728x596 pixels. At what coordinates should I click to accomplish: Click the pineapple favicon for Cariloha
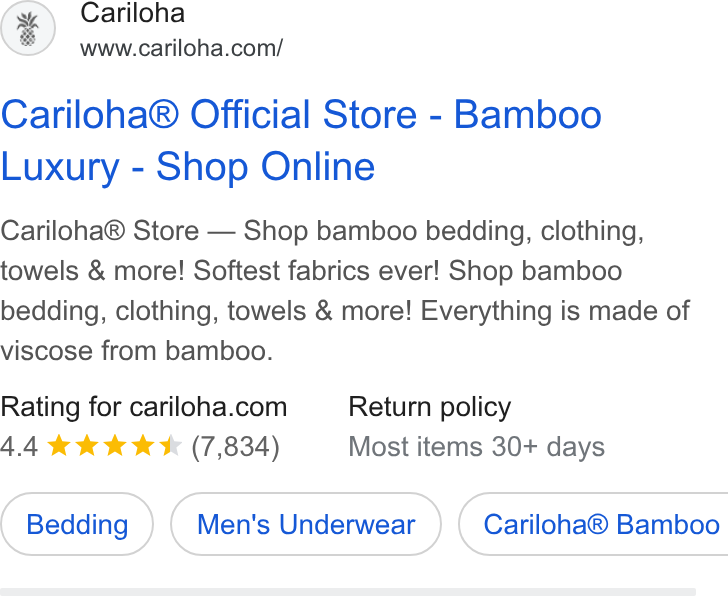(x=28, y=28)
